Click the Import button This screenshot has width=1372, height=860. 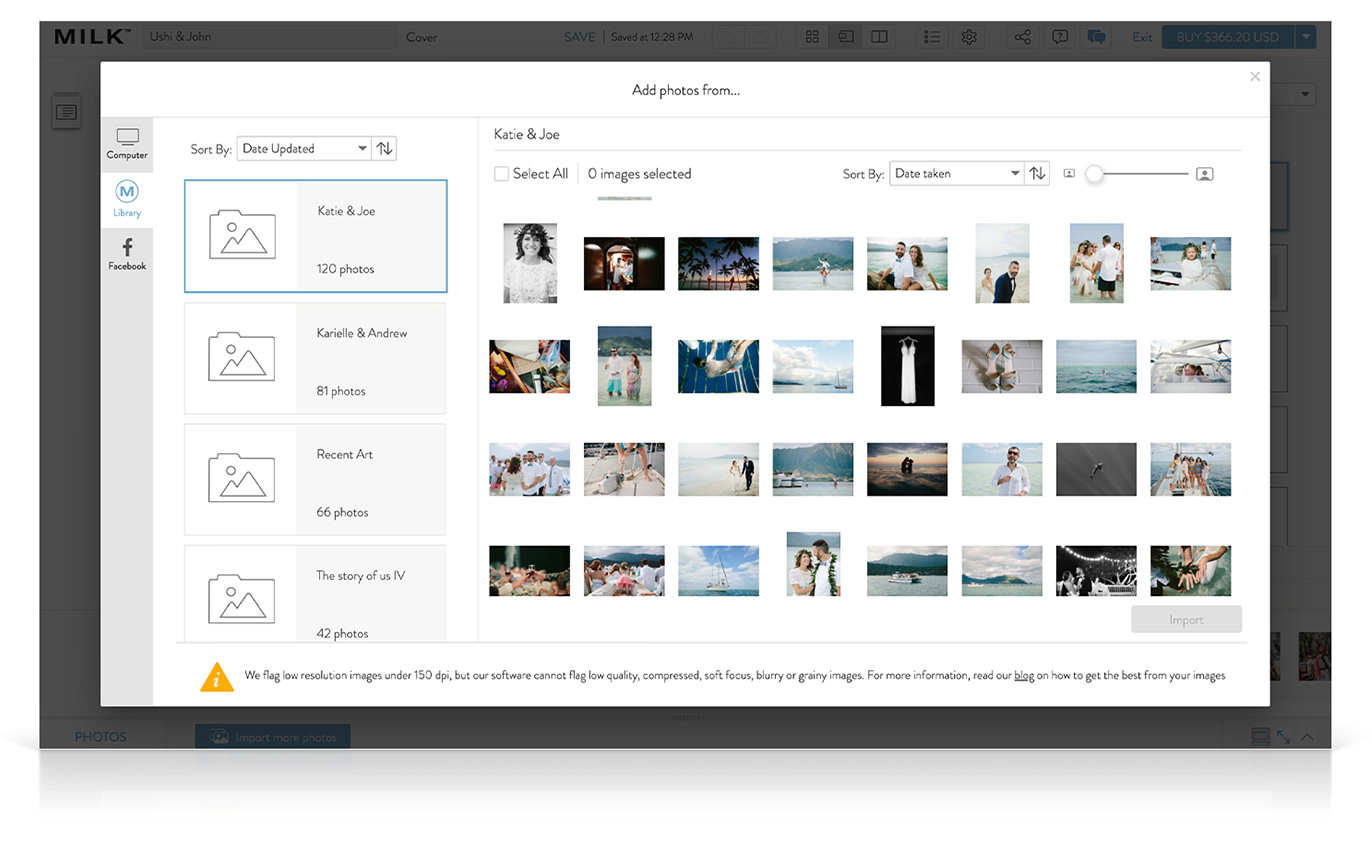click(x=1186, y=620)
